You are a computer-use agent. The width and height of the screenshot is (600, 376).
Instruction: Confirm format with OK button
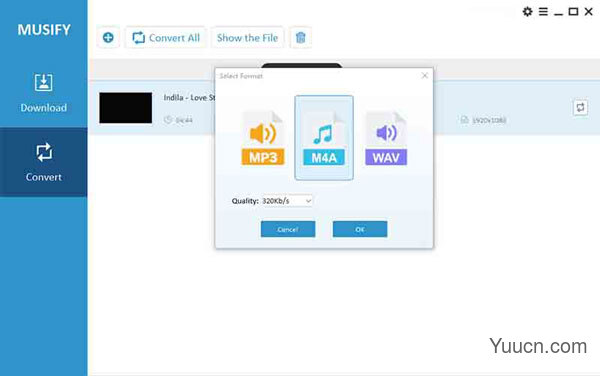360,229
